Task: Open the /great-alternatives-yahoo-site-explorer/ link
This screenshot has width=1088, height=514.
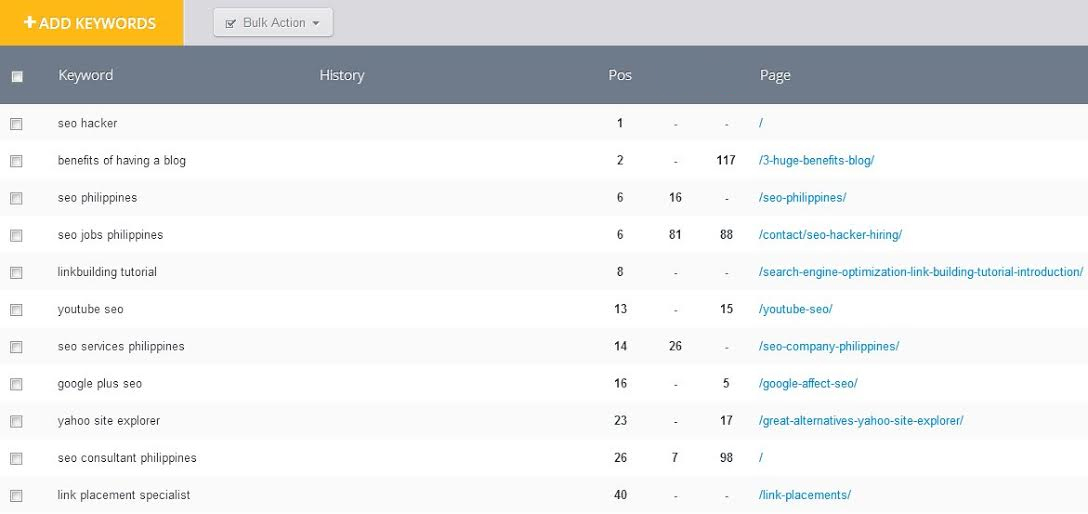Action: (861, 421)
